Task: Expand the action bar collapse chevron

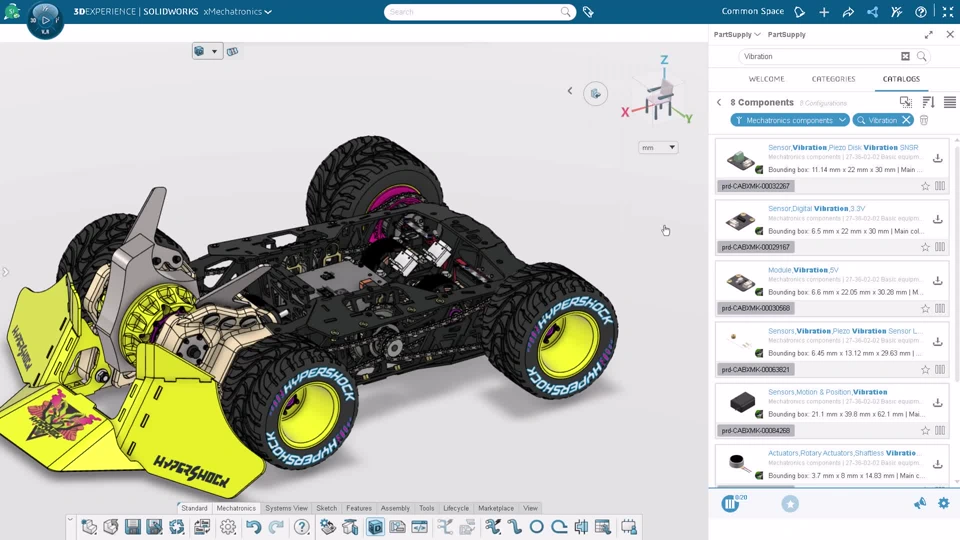Action: [x=70, y=519]
